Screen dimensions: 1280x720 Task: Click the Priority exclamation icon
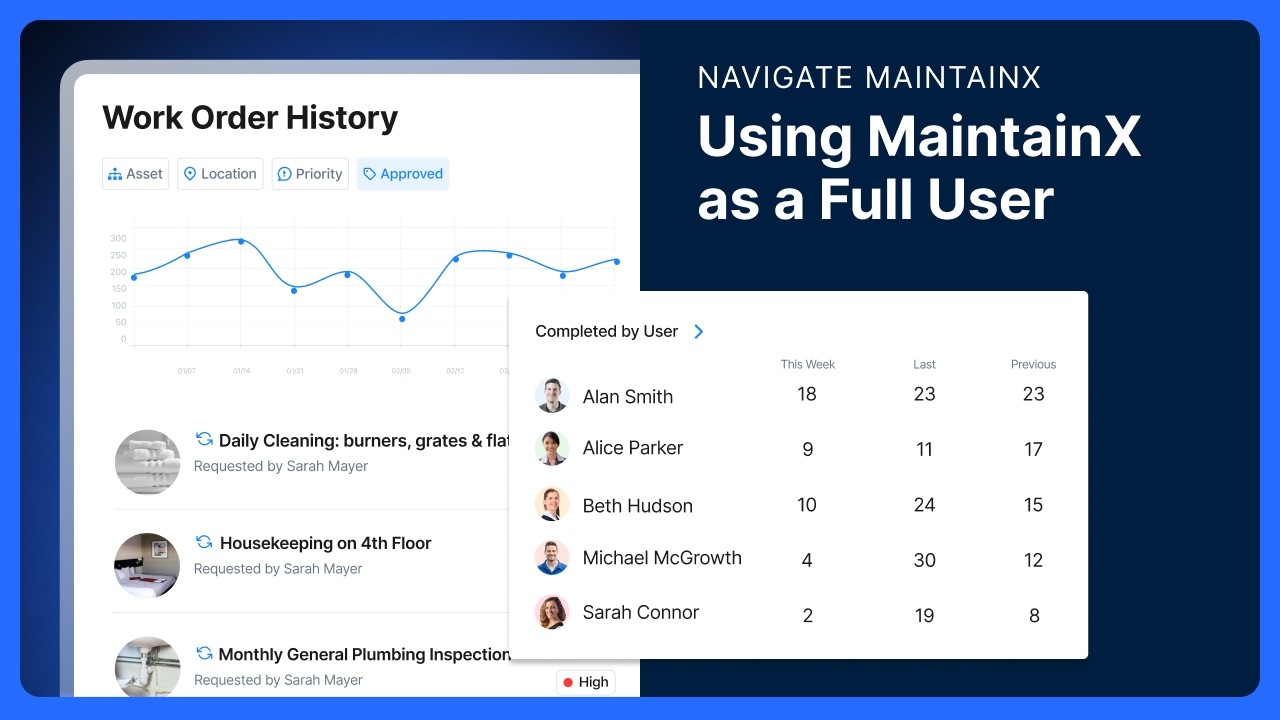click(284, 174)
